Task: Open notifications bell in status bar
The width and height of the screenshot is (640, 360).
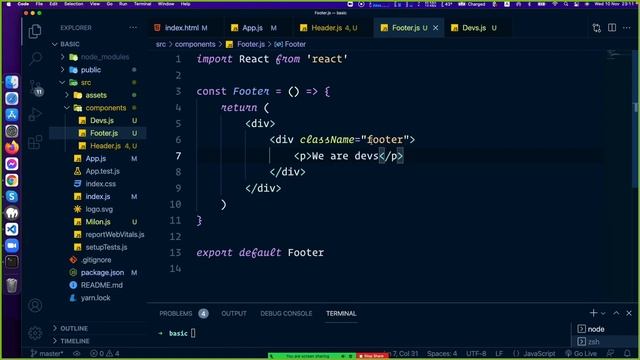Action: point(627,353)
